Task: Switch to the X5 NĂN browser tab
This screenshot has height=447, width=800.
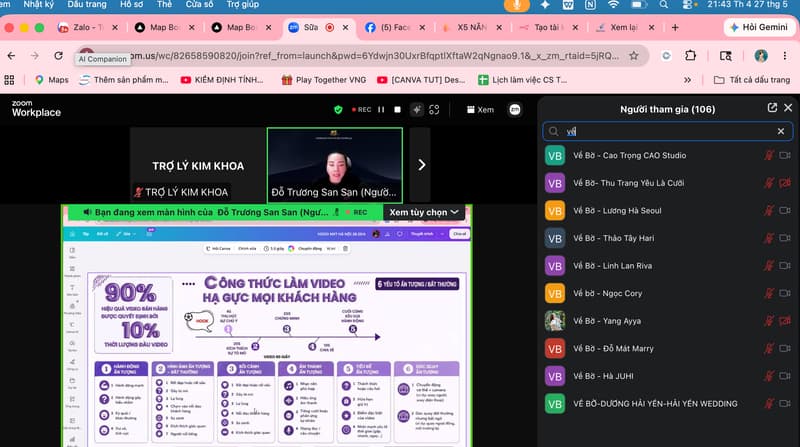Action: click(x=471, y=28)
